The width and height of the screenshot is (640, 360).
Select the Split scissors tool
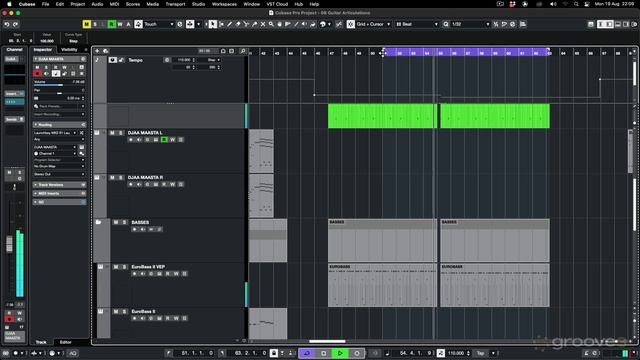[246, 24]
